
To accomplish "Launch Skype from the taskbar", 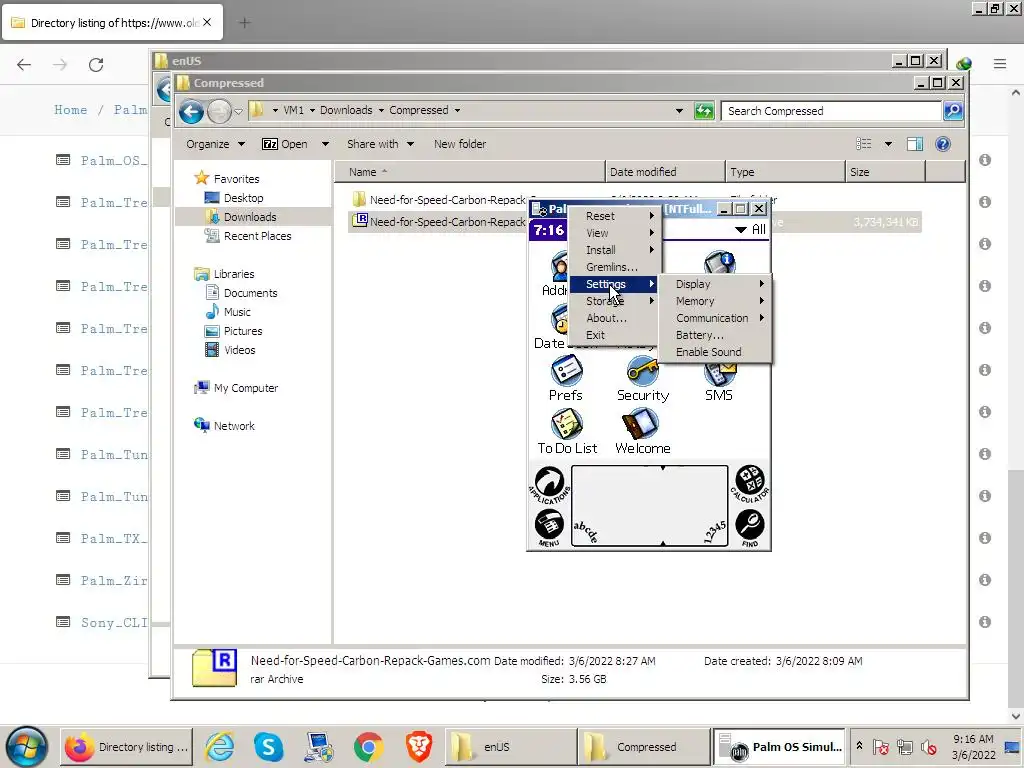I will (268, 746).
